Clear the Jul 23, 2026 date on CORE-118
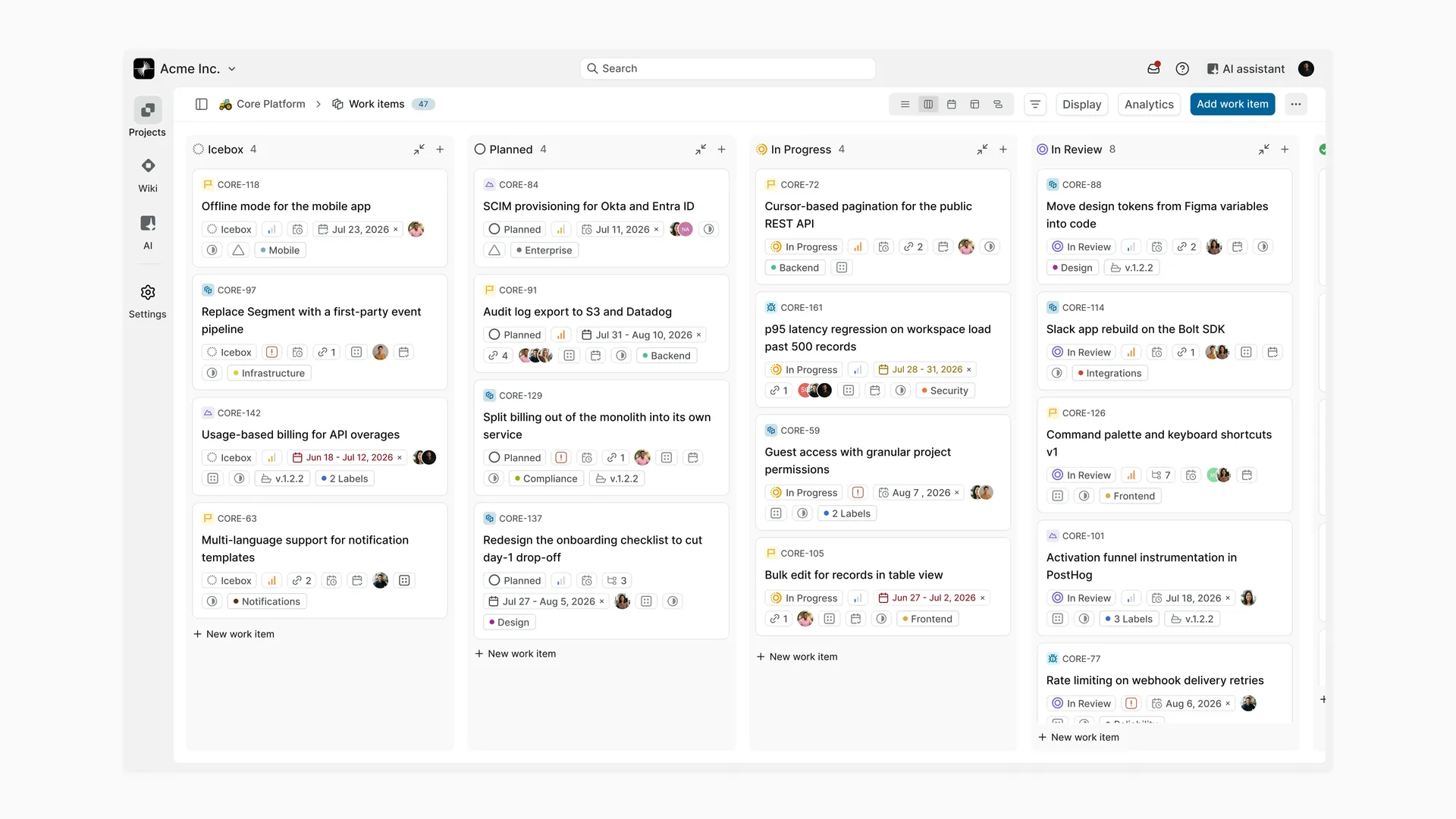Viewport: 1456px width, 819px height. click(x=395, y=229)
